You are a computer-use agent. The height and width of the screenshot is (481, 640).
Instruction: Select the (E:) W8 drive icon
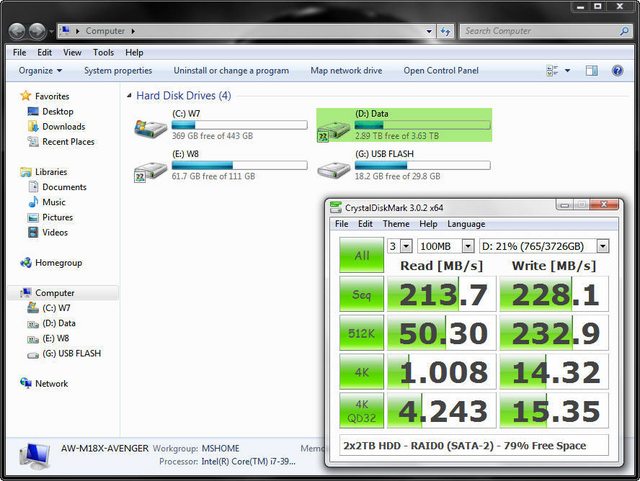click(151, 171)
